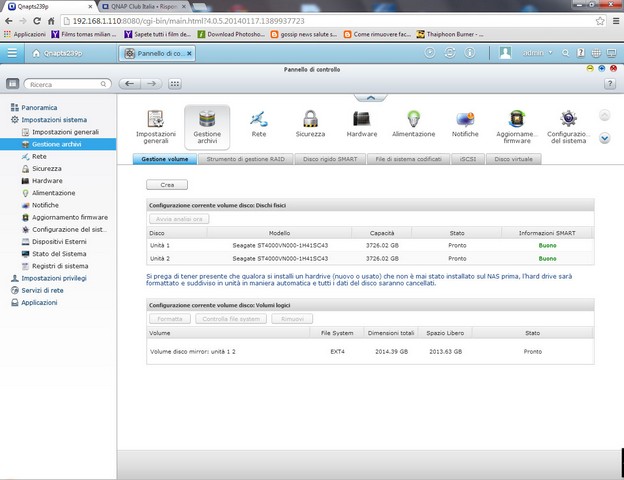The height and width of the screenshot is (480, 624).
Task: Switch to Strumento di gestione RAID tab
Action: (x=247, y=159)
